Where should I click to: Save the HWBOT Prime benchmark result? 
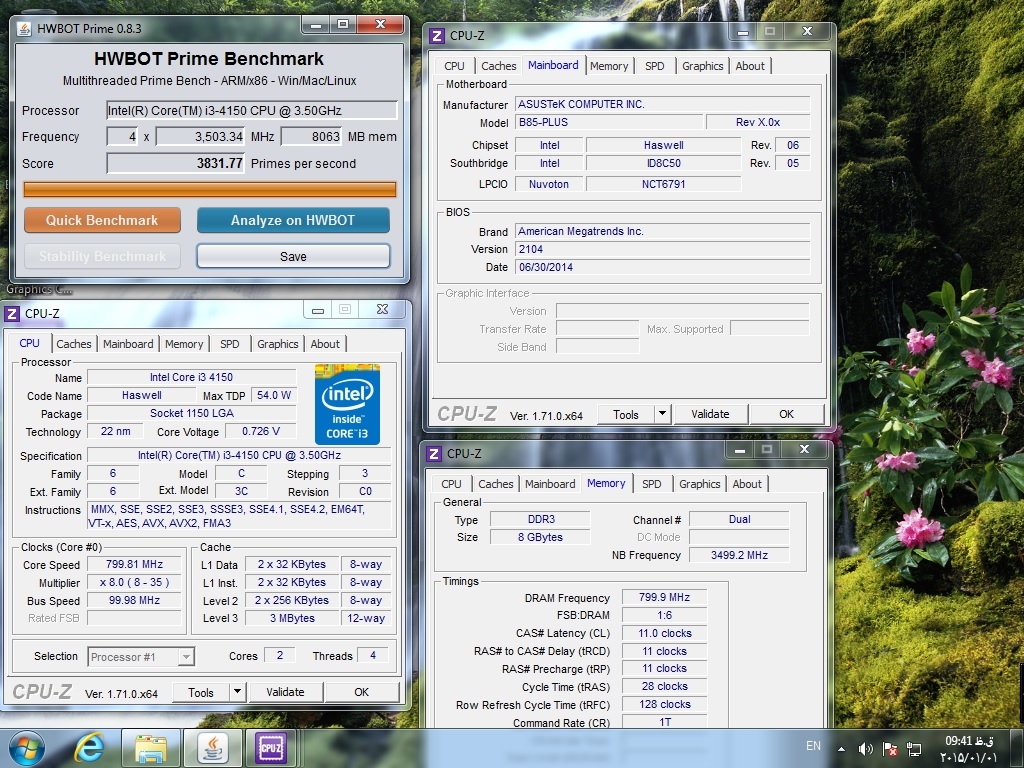click(x=293, y=256)
